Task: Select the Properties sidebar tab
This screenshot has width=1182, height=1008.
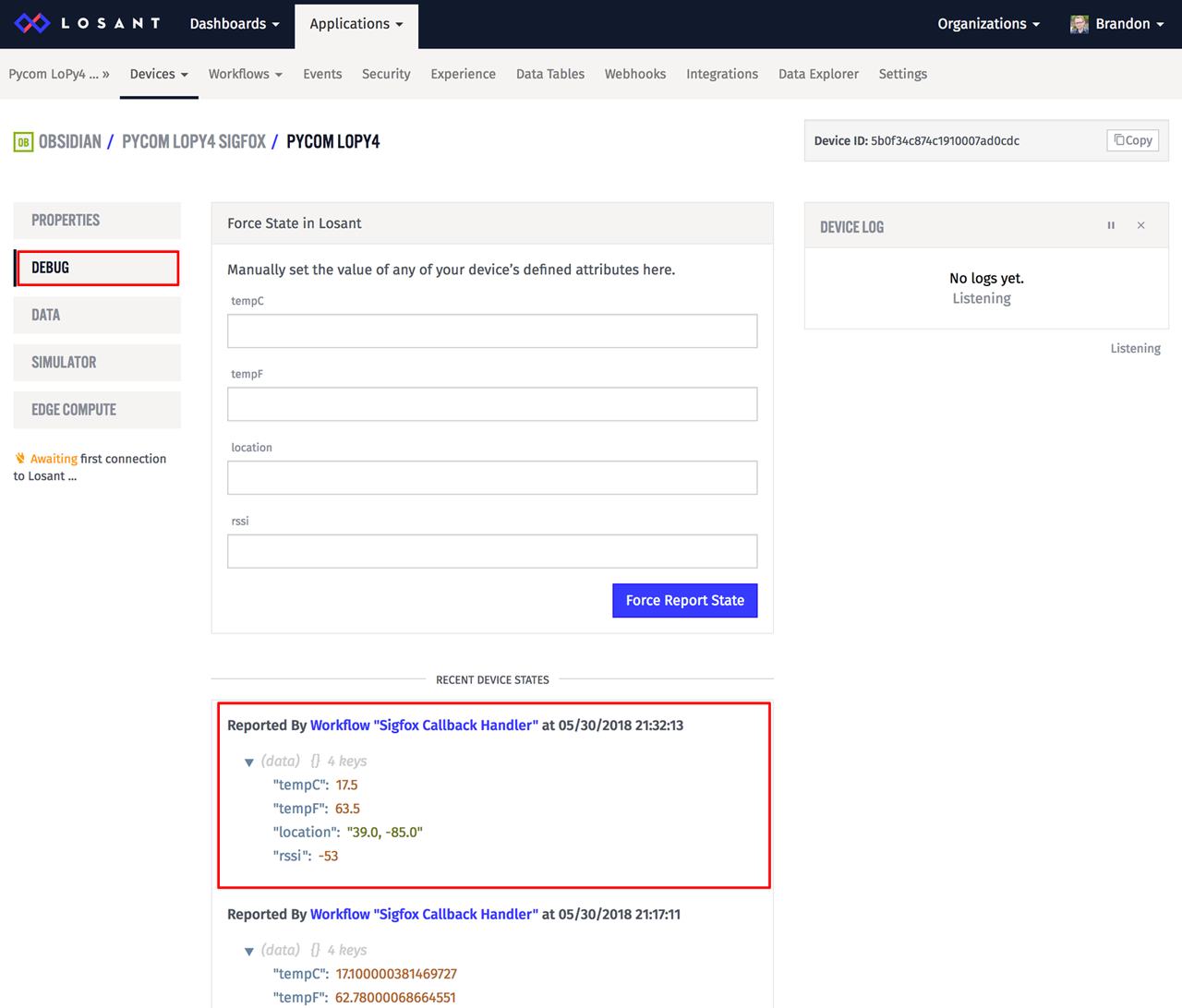Action: [97, 221]
